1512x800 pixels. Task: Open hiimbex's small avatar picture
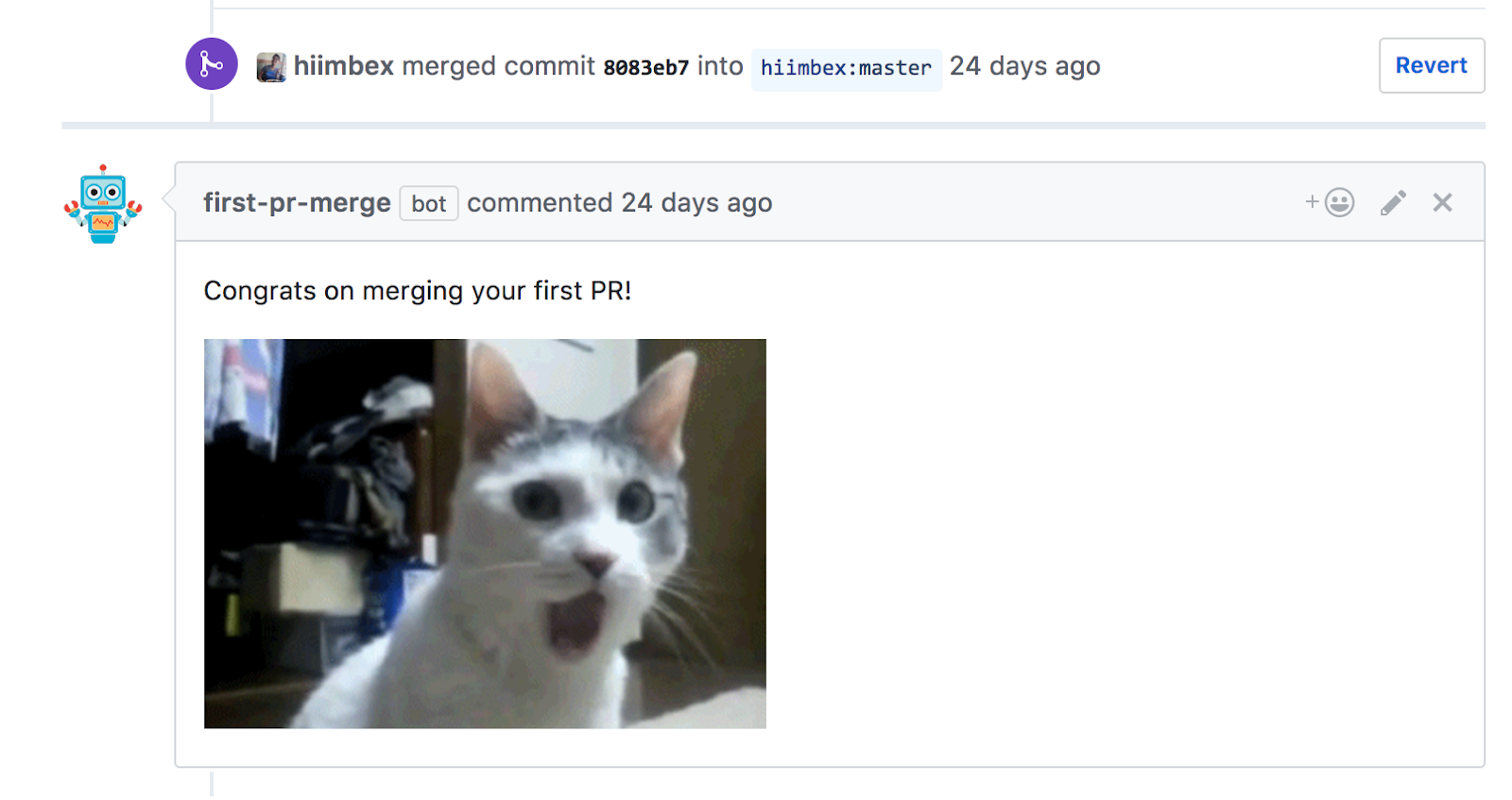pos(271,67)
